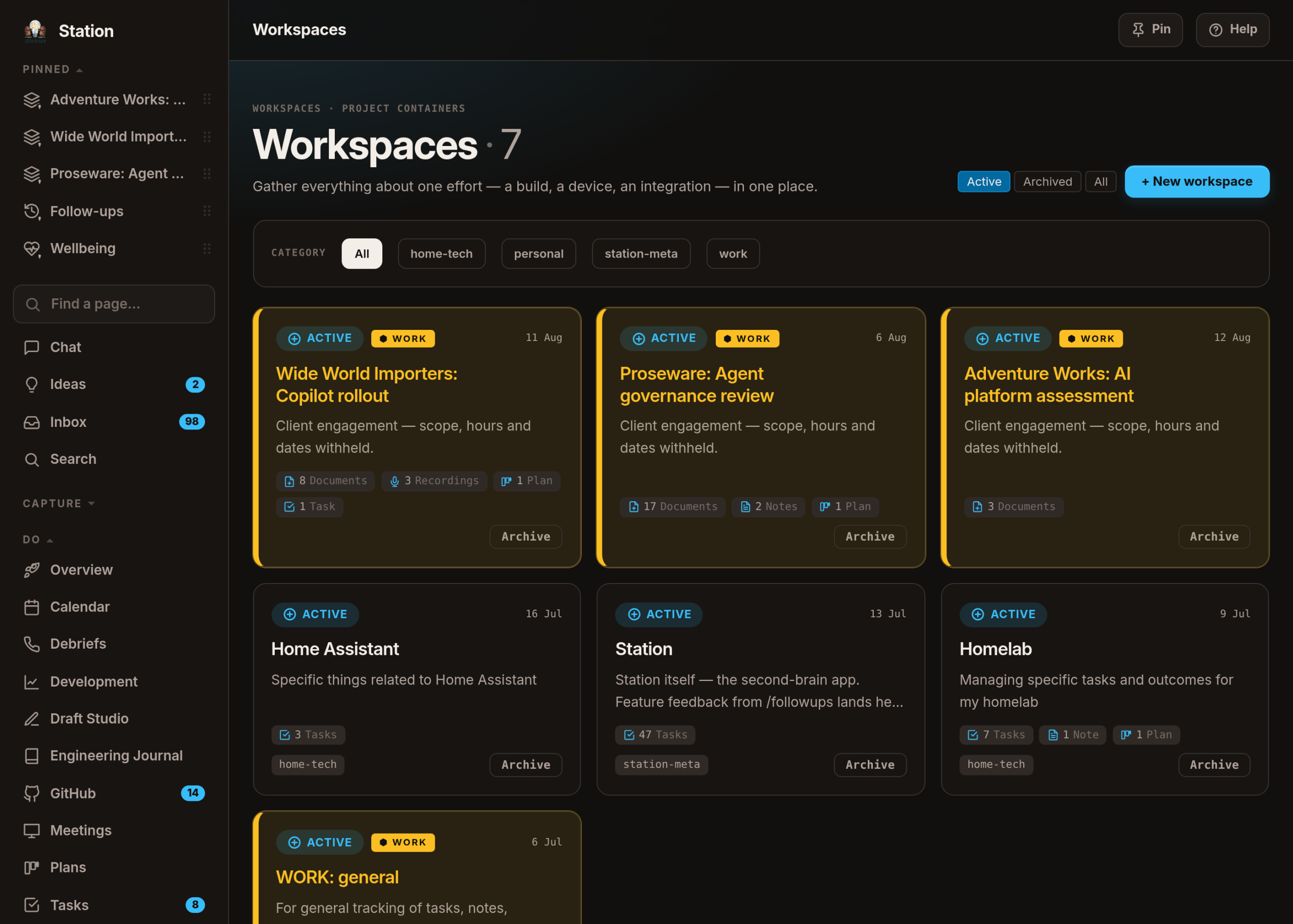Open pinned Follow-ups history icon
Viewport: 1293px width, 924px height.
tap(32, 212)
